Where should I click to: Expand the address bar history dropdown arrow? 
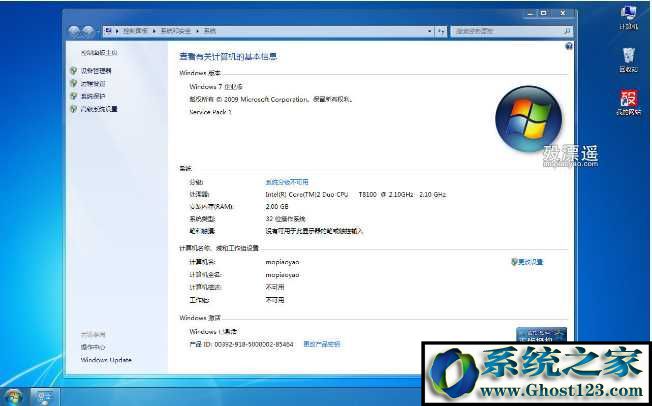pos(430,31)
